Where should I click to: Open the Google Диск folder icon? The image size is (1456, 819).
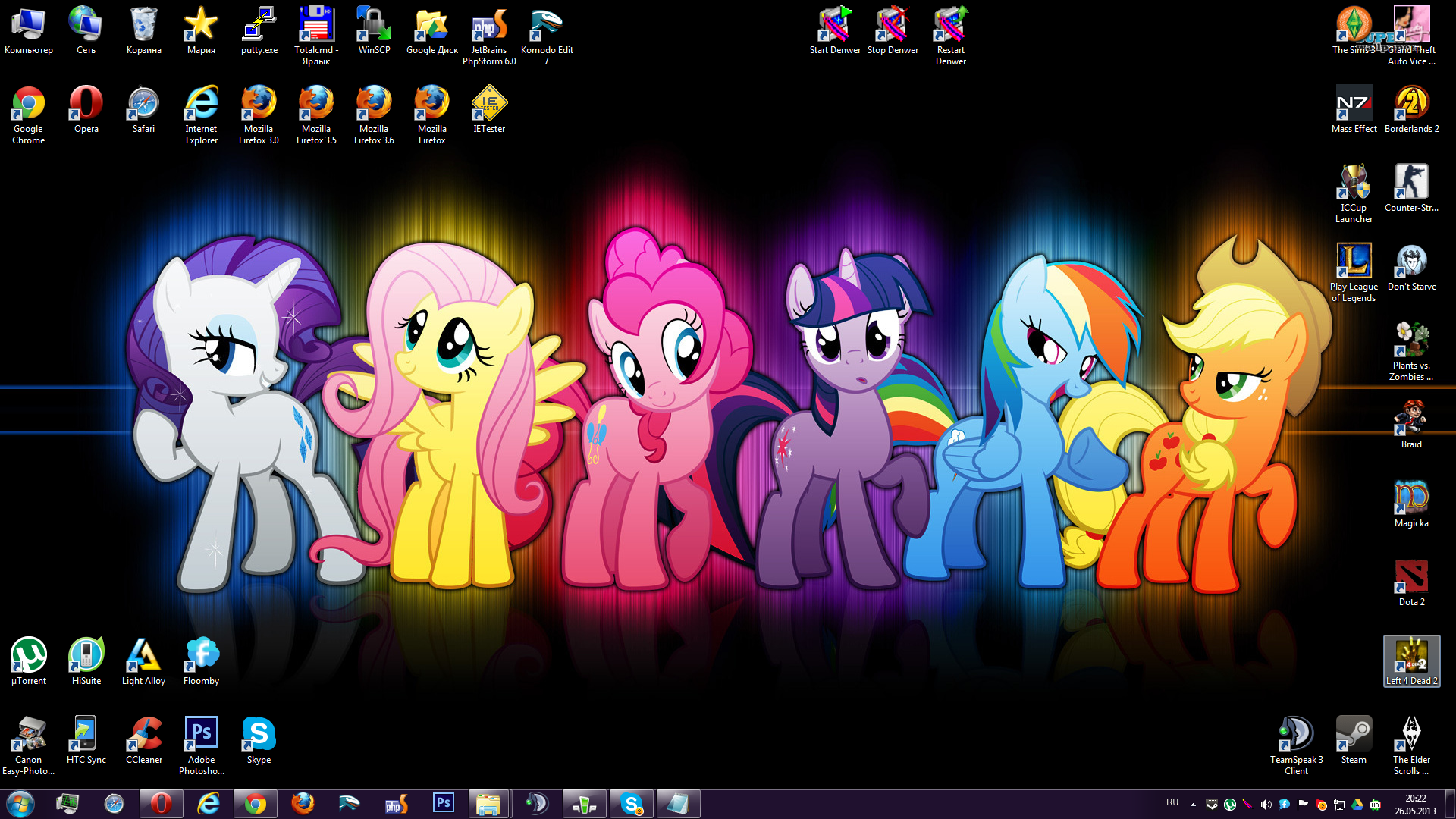pyautogui.click(x=432, y=31)
